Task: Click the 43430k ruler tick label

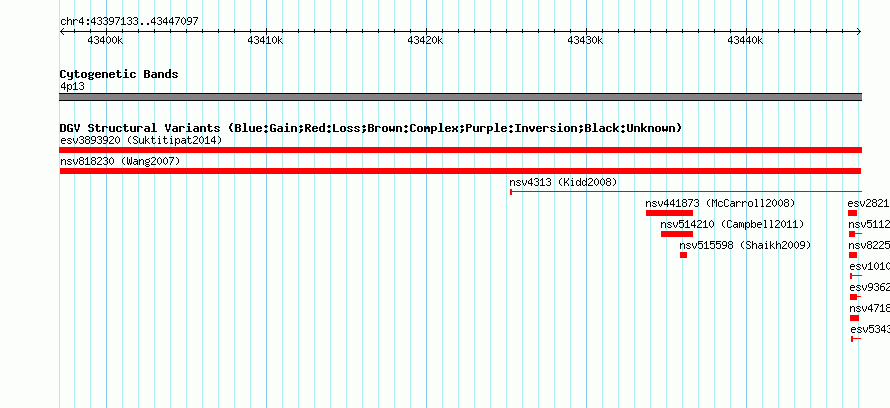Action: pos(585,40)
